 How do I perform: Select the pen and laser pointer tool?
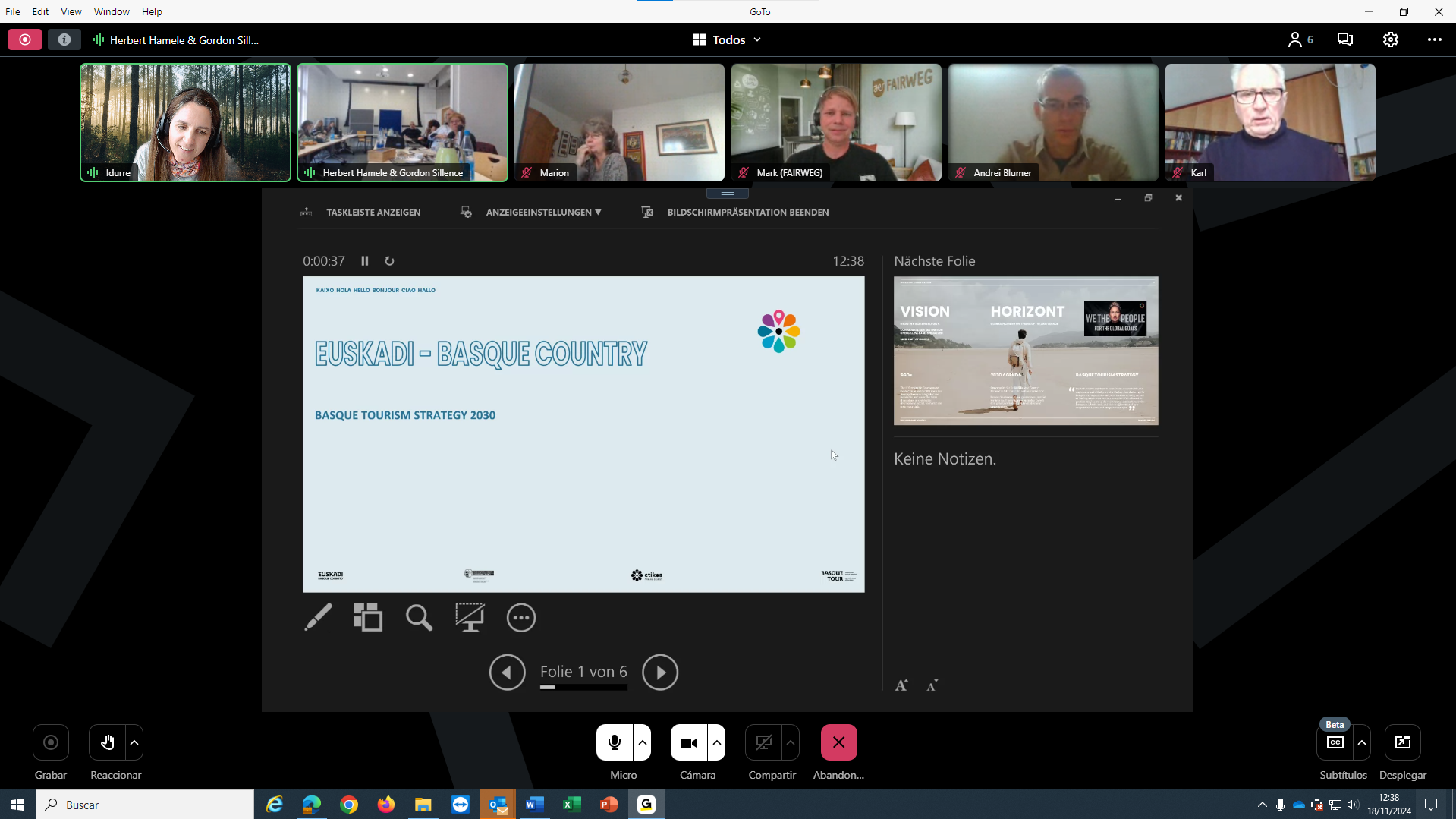[x=318, y=617]
